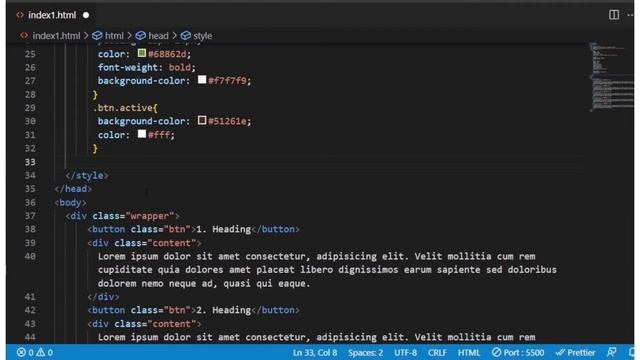Click the </style> closing tag
This screenshot has height=360, width=640.
(x=87, y=176)
